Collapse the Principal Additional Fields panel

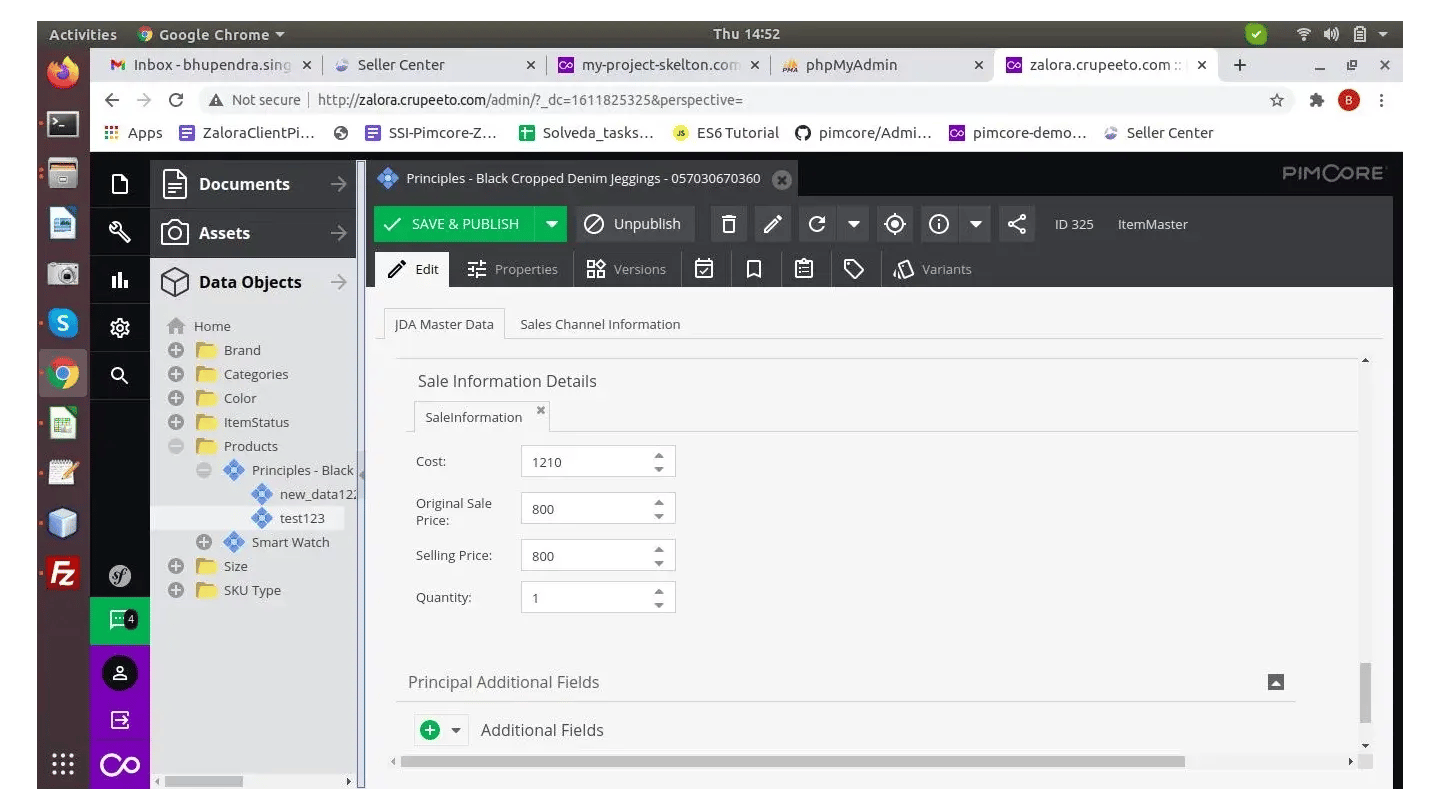1275,682
